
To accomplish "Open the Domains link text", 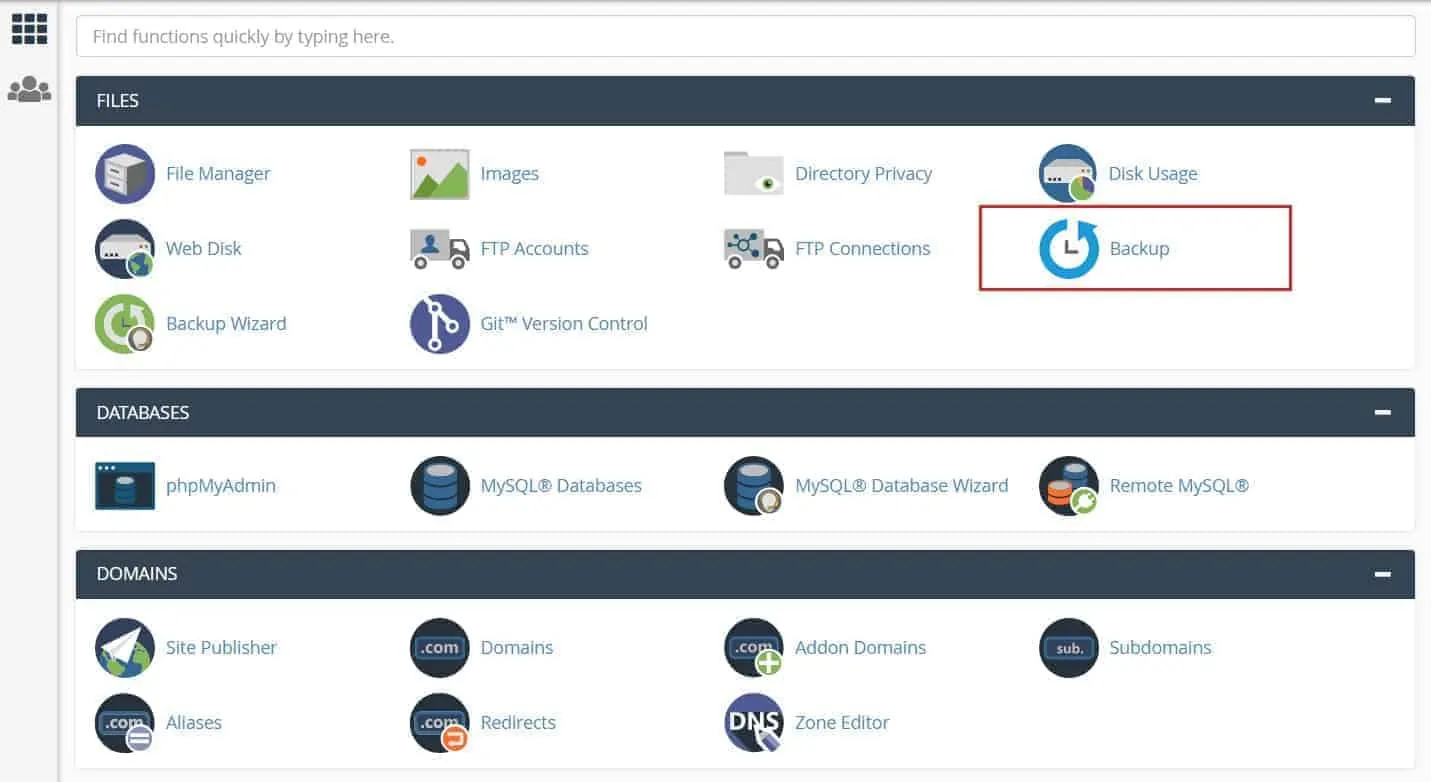I will tap(517, 648).
